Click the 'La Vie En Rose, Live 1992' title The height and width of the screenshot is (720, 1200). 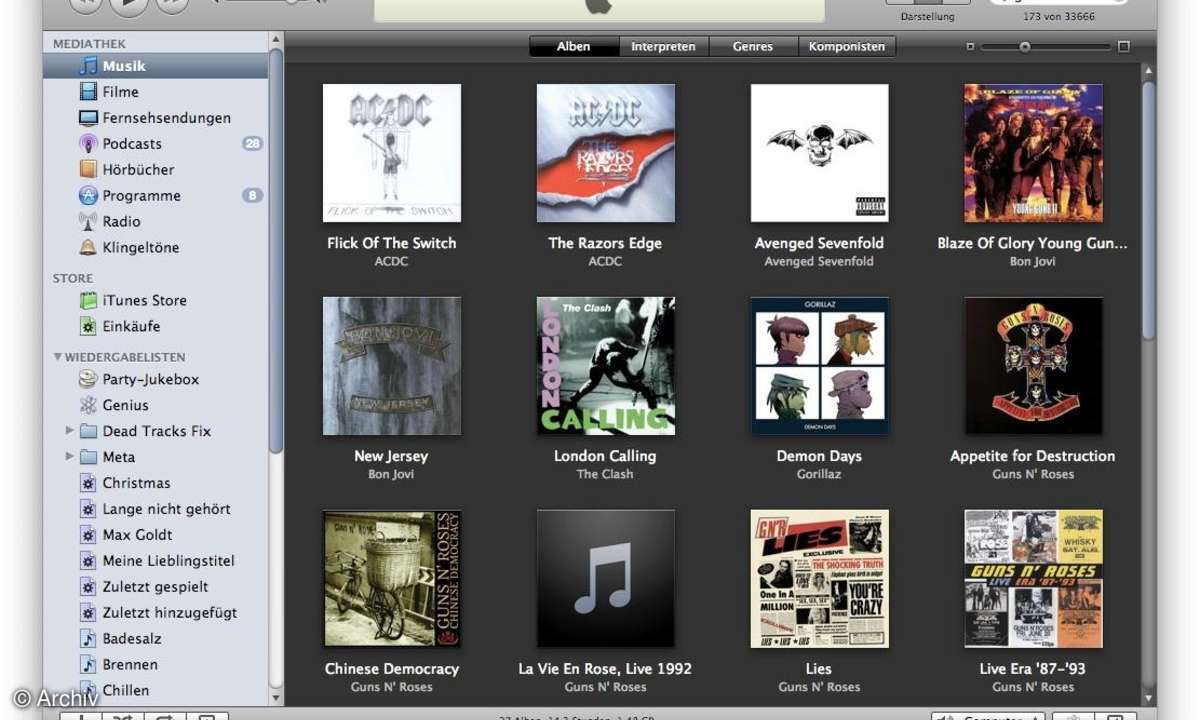point(605,669)
